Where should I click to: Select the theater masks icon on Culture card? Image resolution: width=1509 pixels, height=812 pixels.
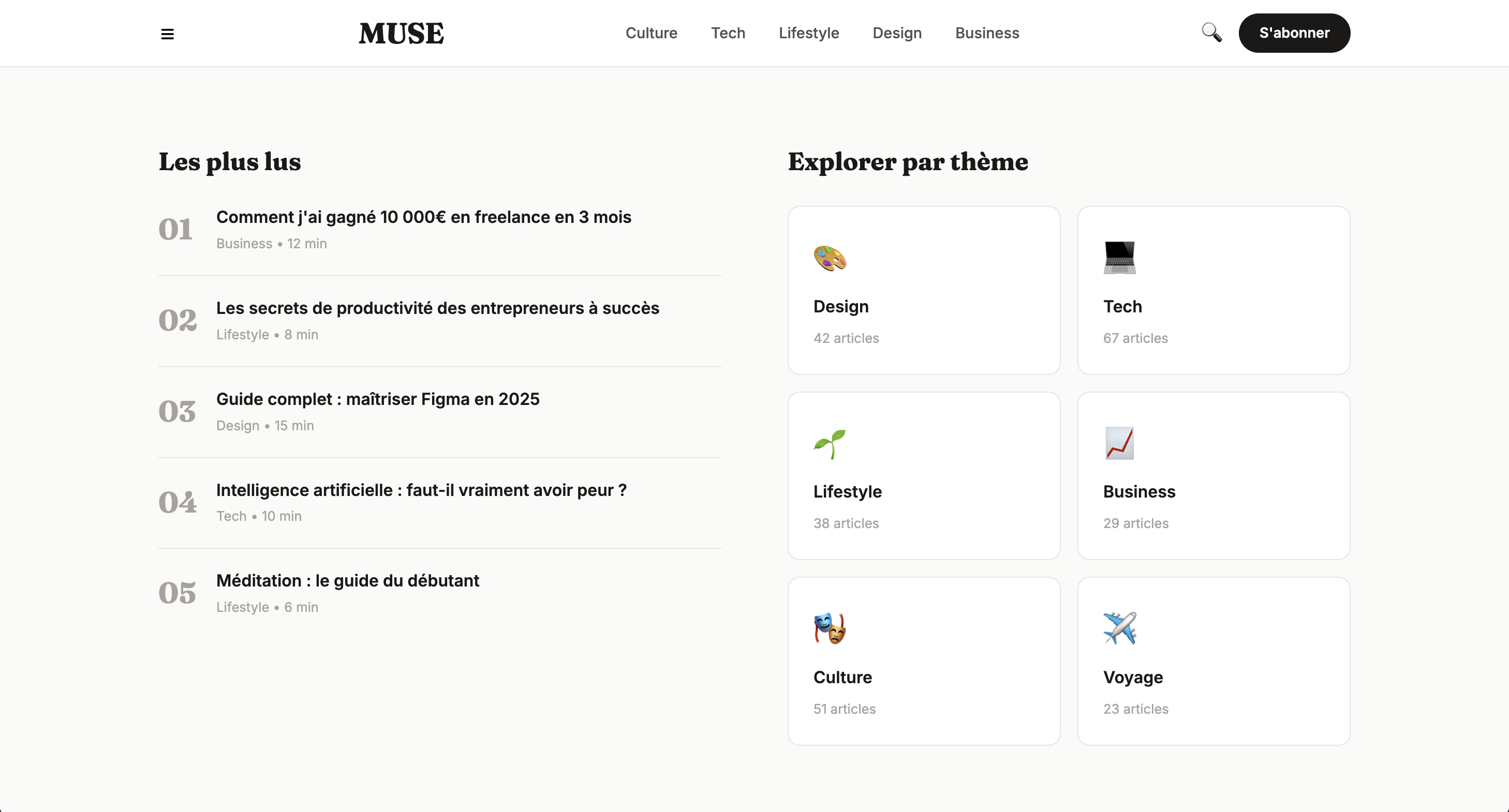click(829, 629)
